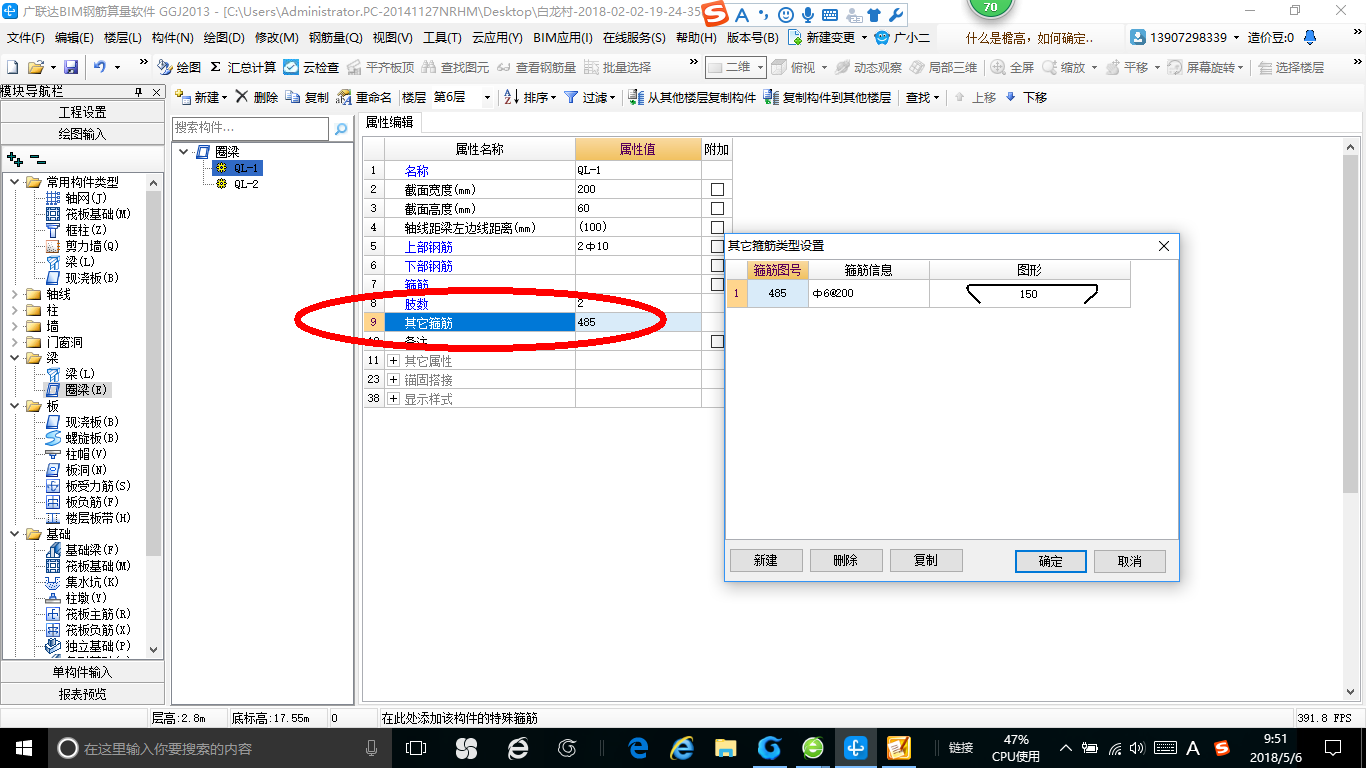Tick the 附加 checkbox for 截面宽度

point(717,189)
